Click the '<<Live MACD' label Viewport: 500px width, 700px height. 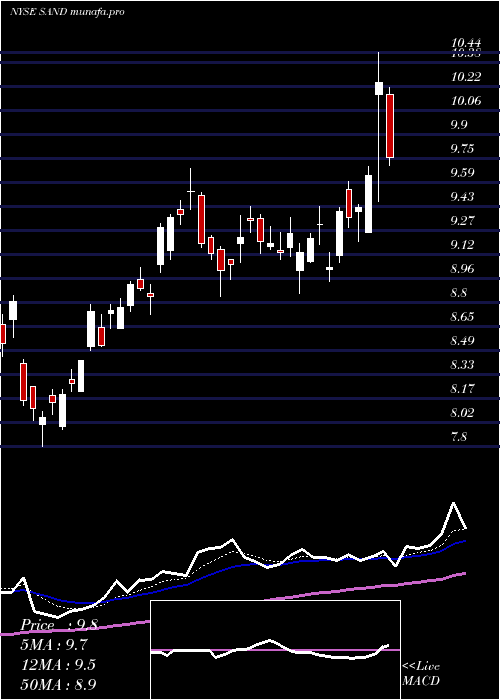point(421,674)
